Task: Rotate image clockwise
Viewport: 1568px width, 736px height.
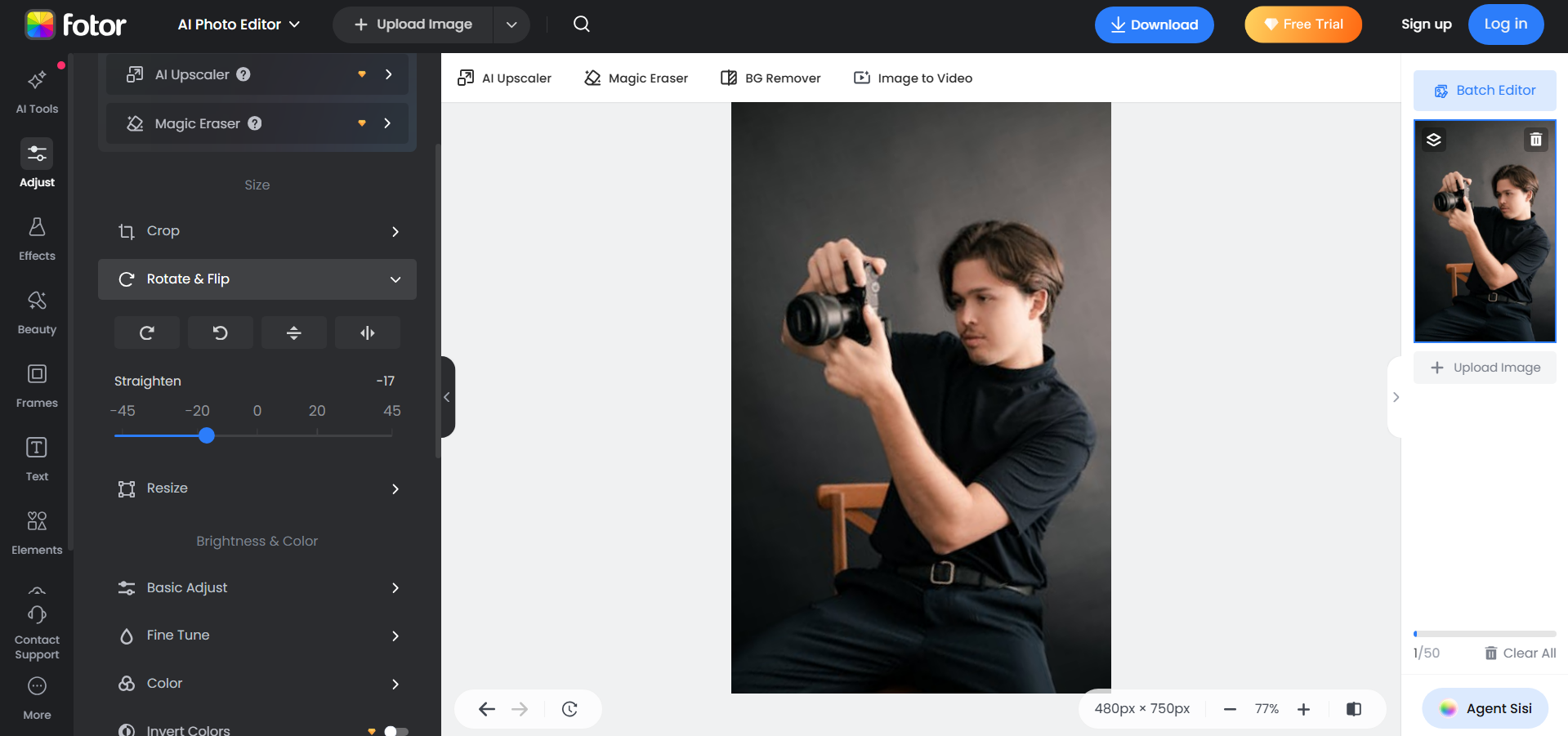Action: coord(147,332)
